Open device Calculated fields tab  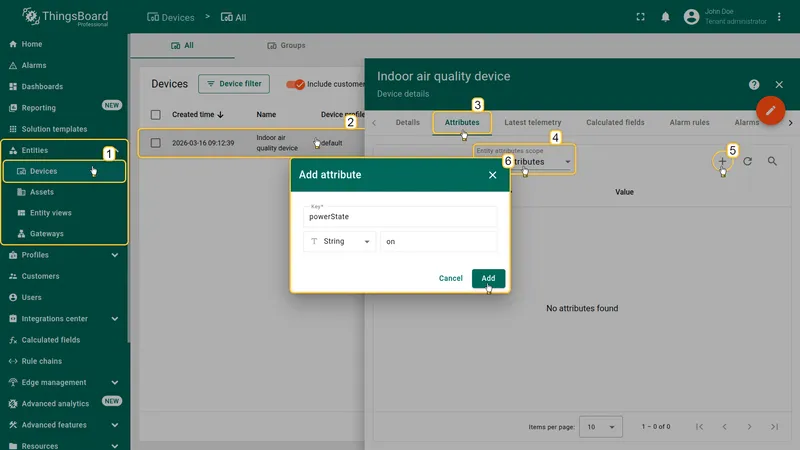coord(615,122)
